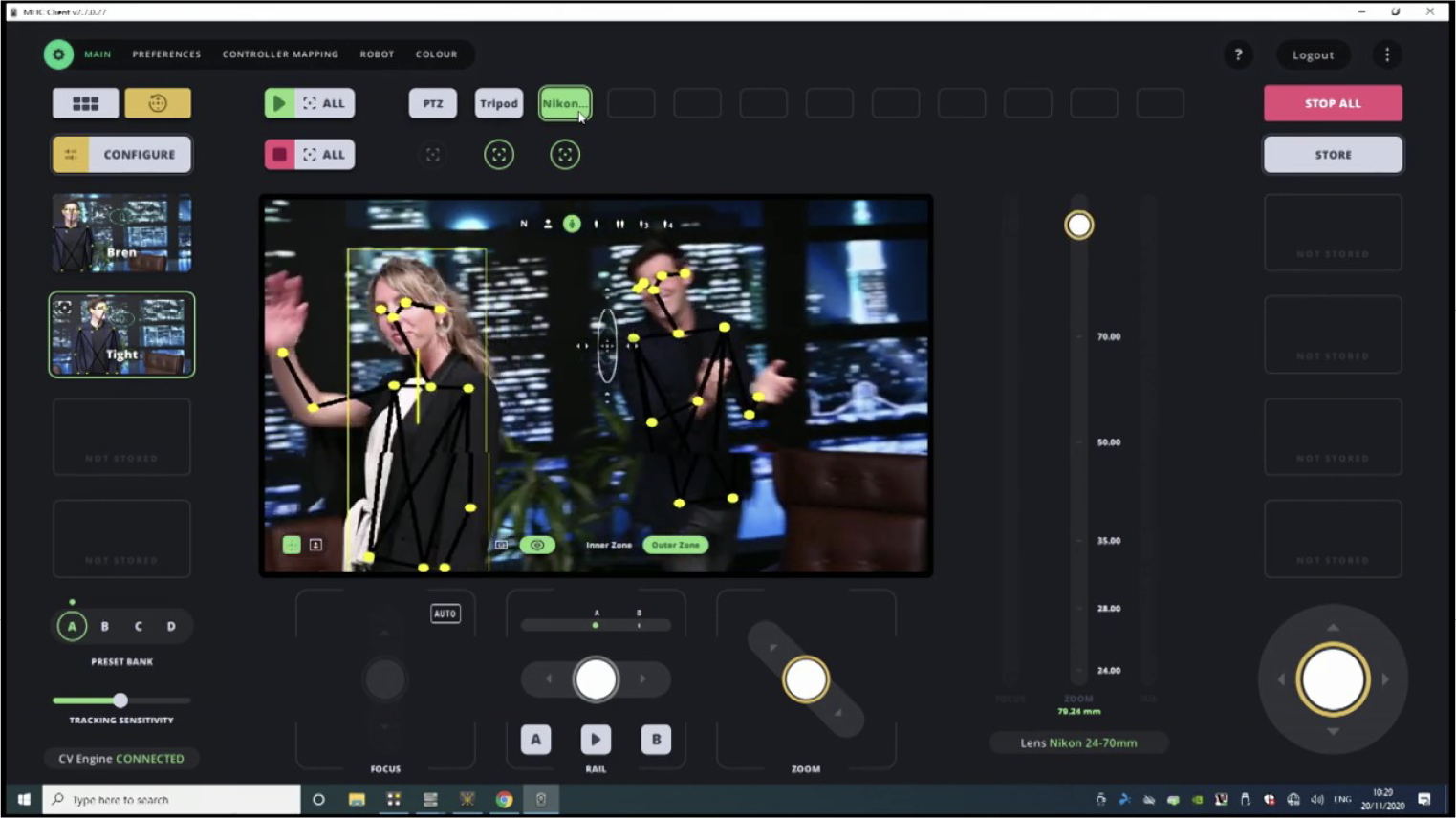Viewport: 1456px width, 818px height.
Task: Click the tracking sensitivity slider handle
Action: coord(120,700)
